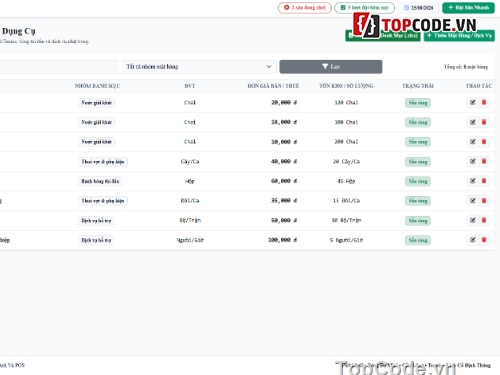500x375 pixels.
Task: Click the Danh Mục (.xlsx) export button
Action: point(383,35)
